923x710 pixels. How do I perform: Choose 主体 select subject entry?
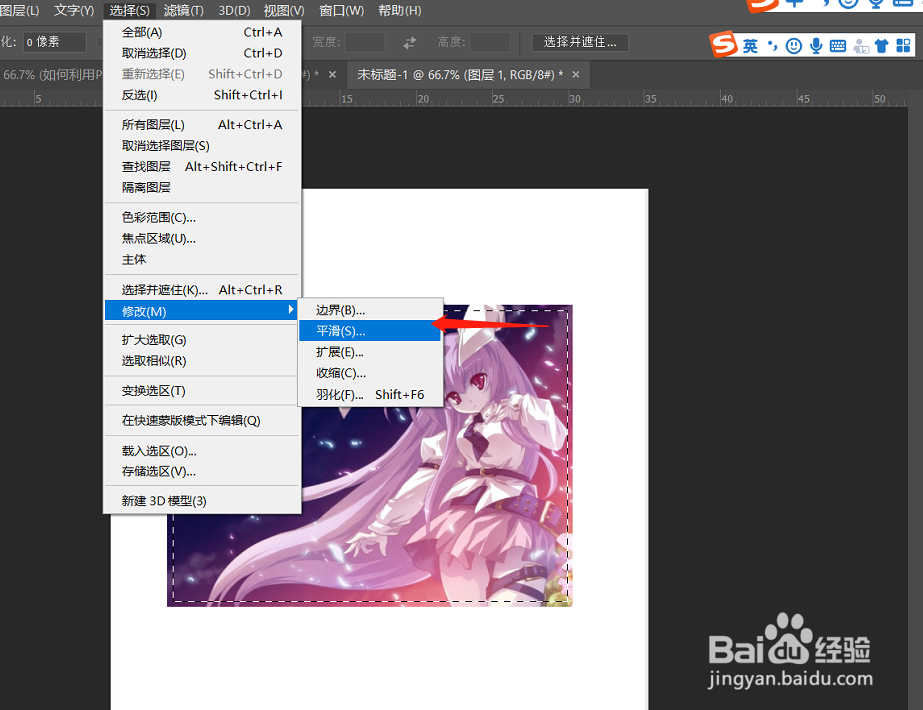[202, 259]
